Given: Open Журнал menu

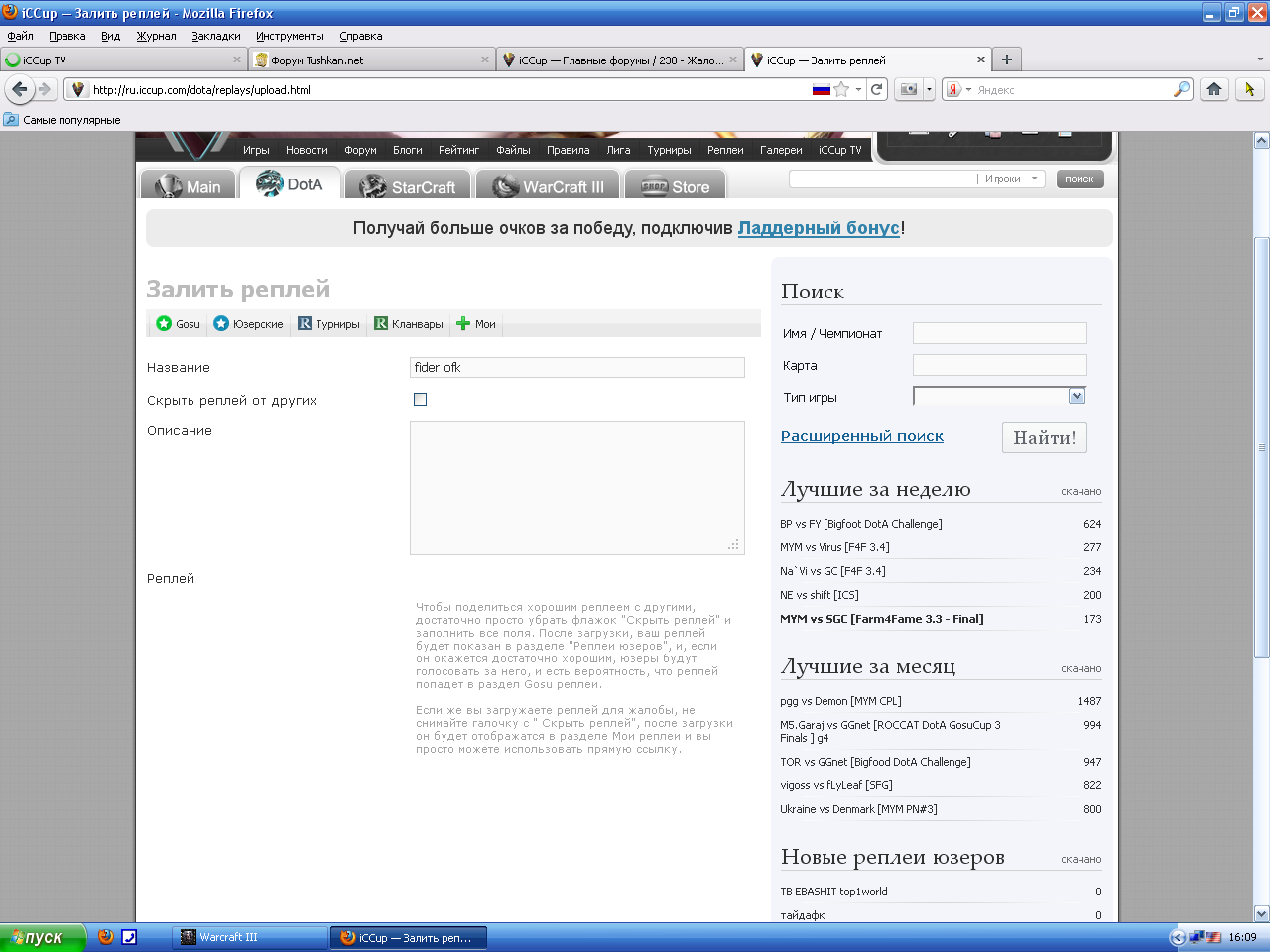Looking at the screenshot, I should (x=156, y=36).
